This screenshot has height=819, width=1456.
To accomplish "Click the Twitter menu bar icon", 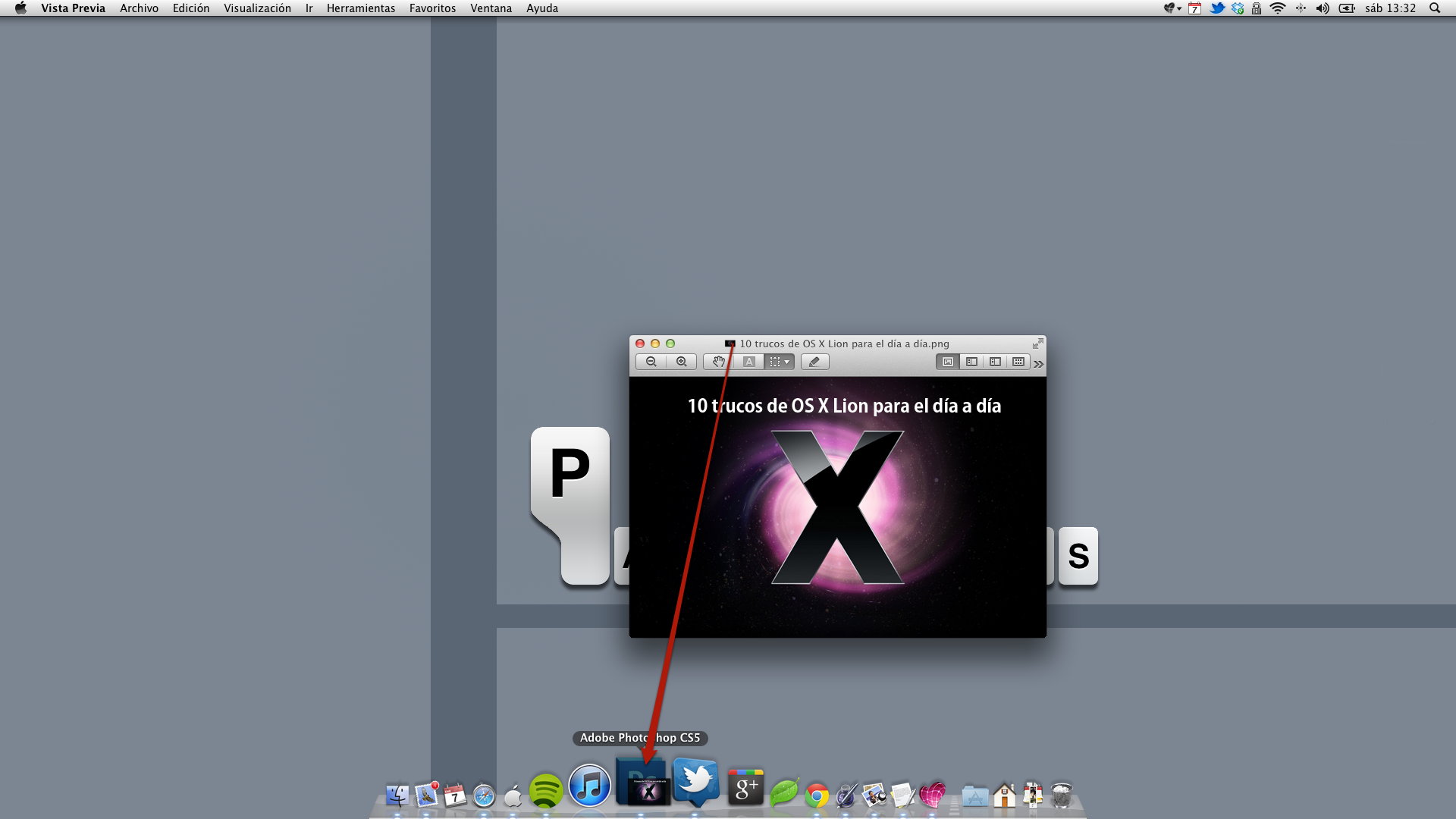I will 1217,8.
